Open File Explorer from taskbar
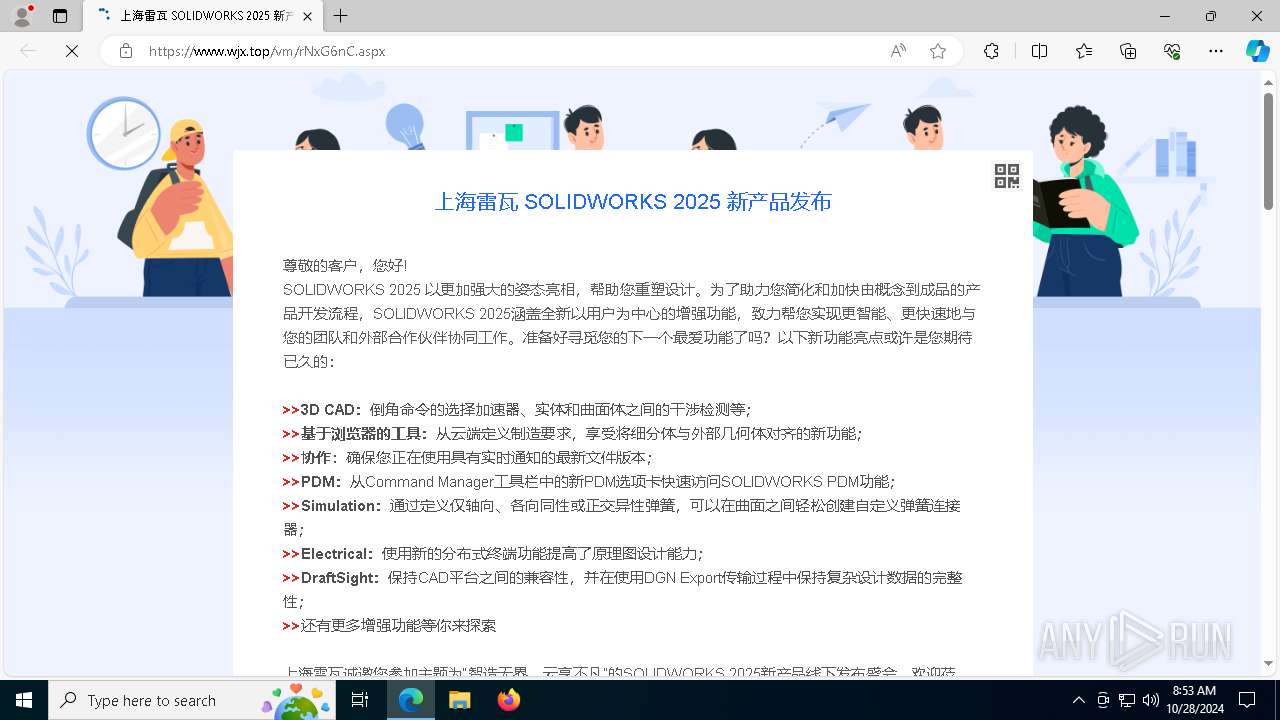Image resolution: width=1280 pixels, height=720 pixels. tap(459, 700)
